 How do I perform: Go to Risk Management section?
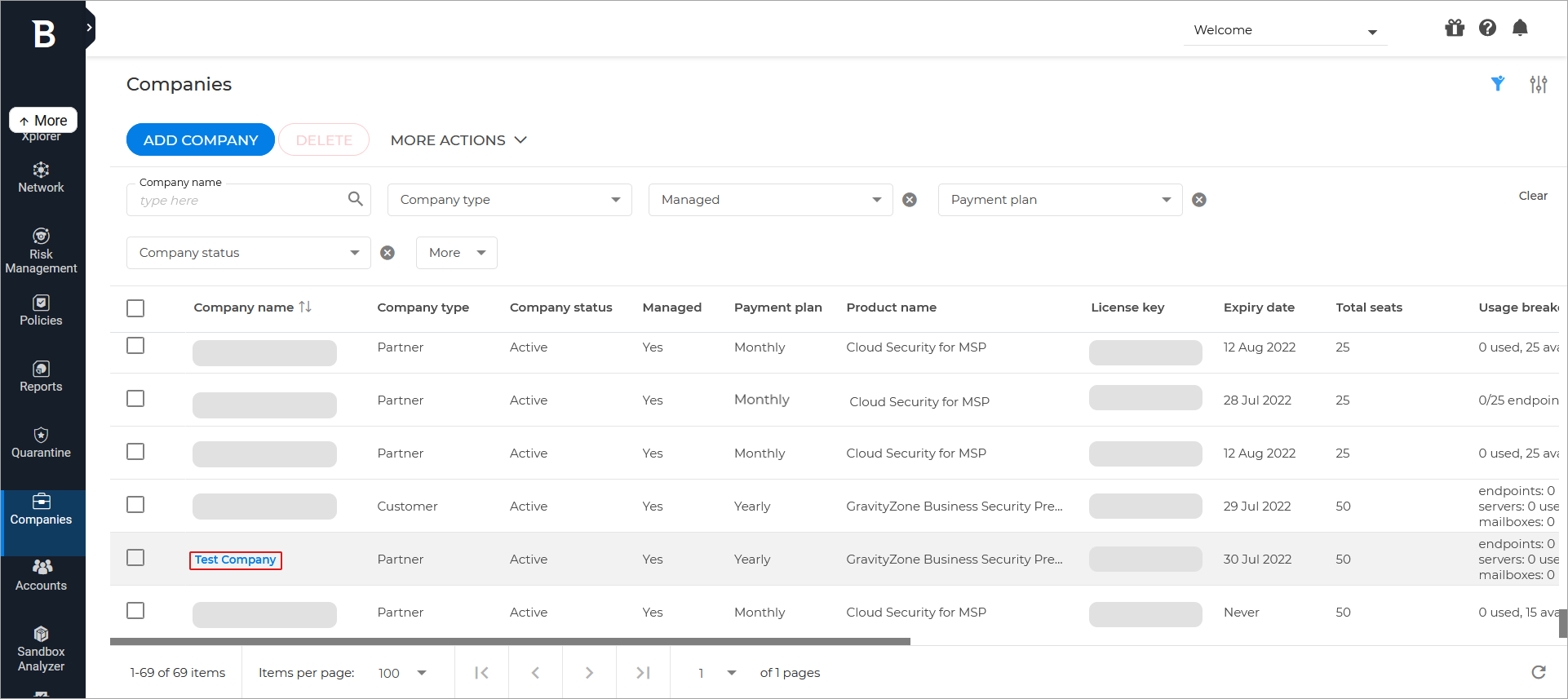pos(41,251)
